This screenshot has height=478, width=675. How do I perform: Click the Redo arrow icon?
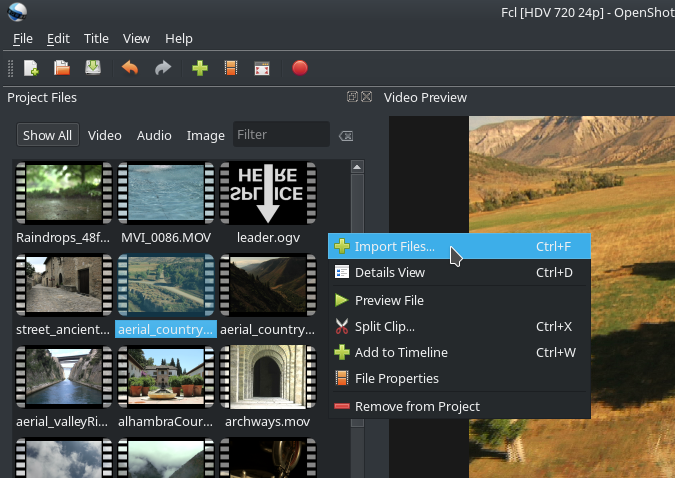pos(162,68)
